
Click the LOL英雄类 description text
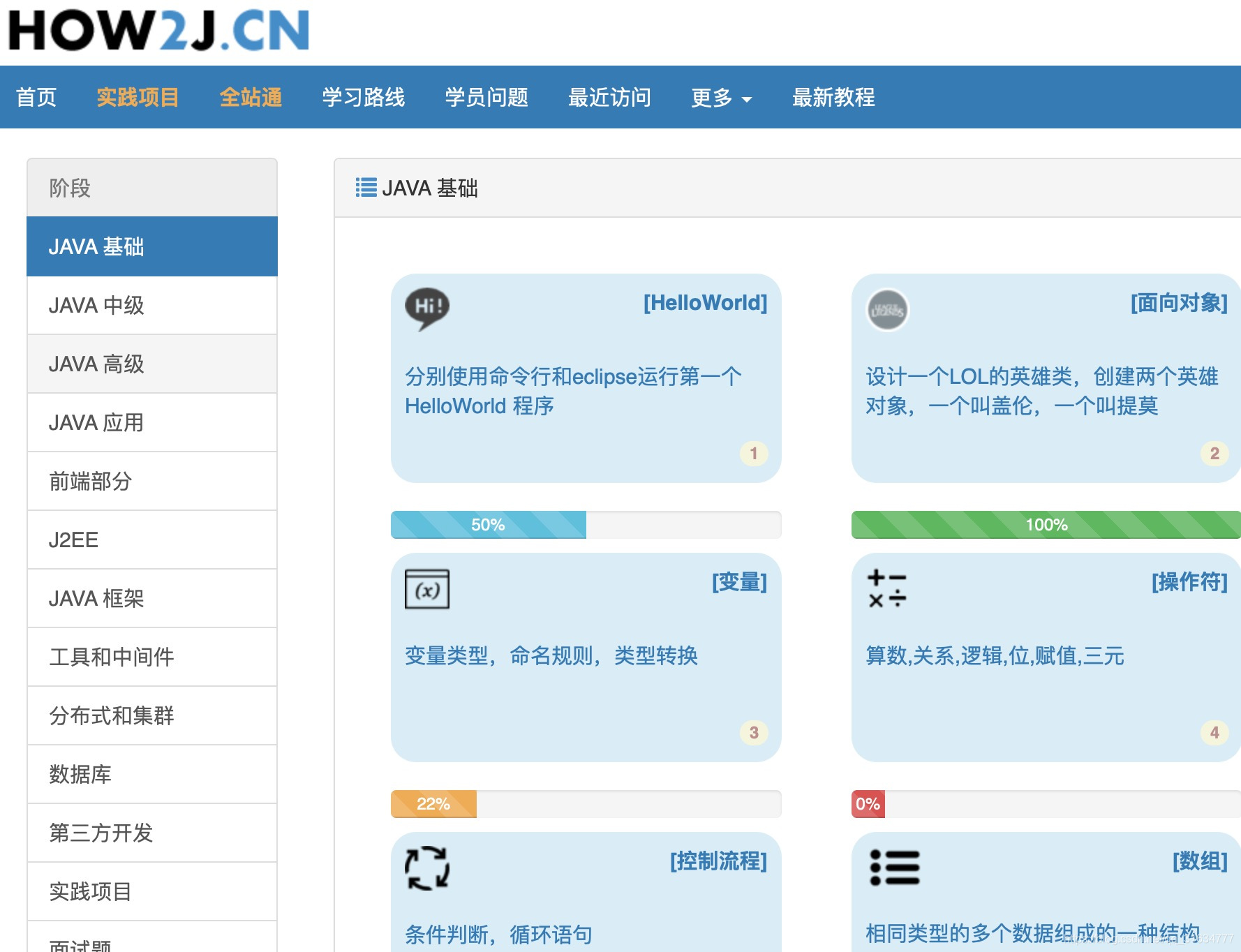tap(1042, 391)
